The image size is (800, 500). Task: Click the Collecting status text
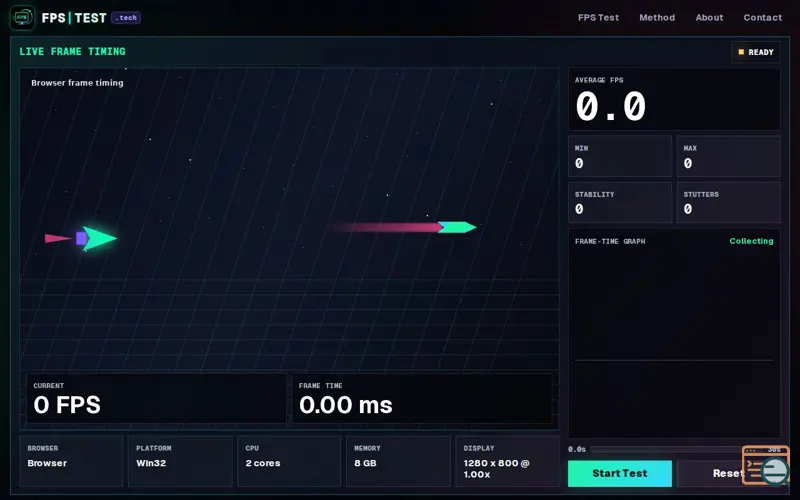click(x=751, y=241)
